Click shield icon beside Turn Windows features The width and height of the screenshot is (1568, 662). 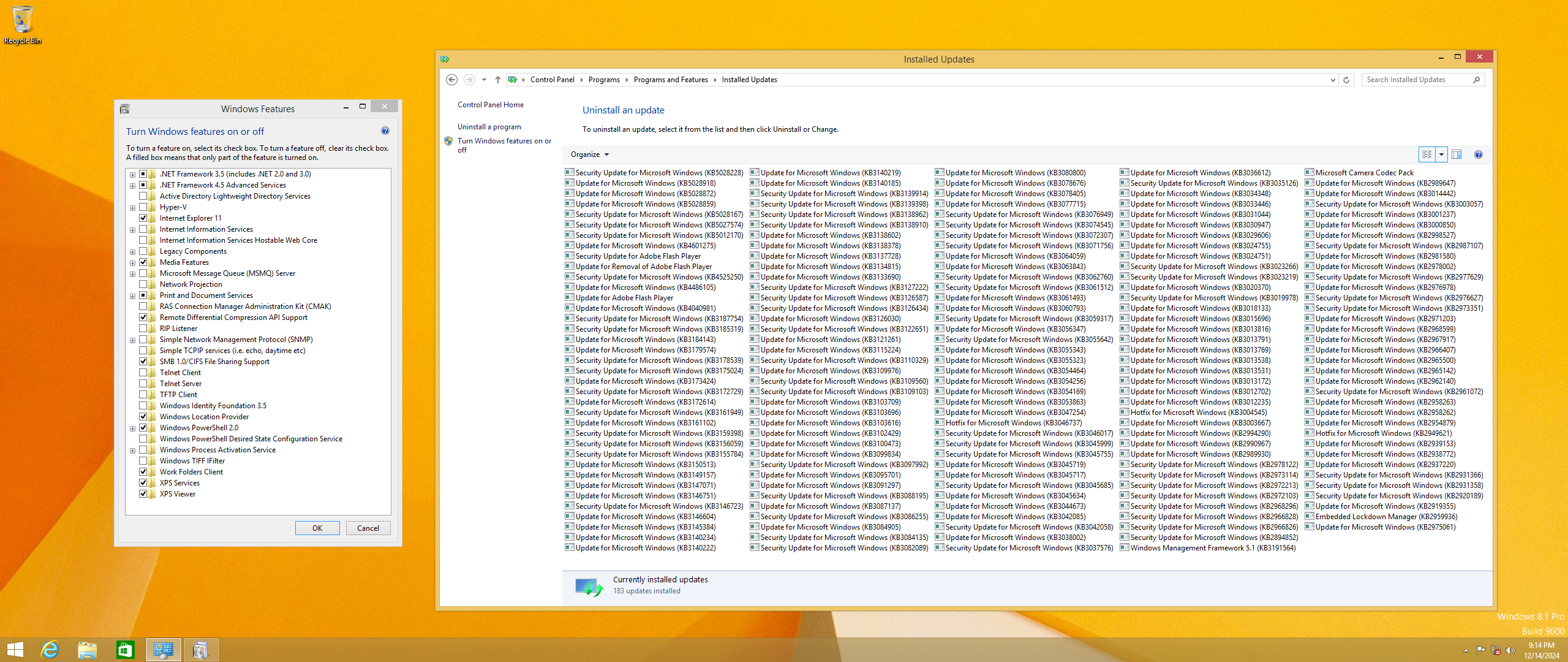point(448,141)
